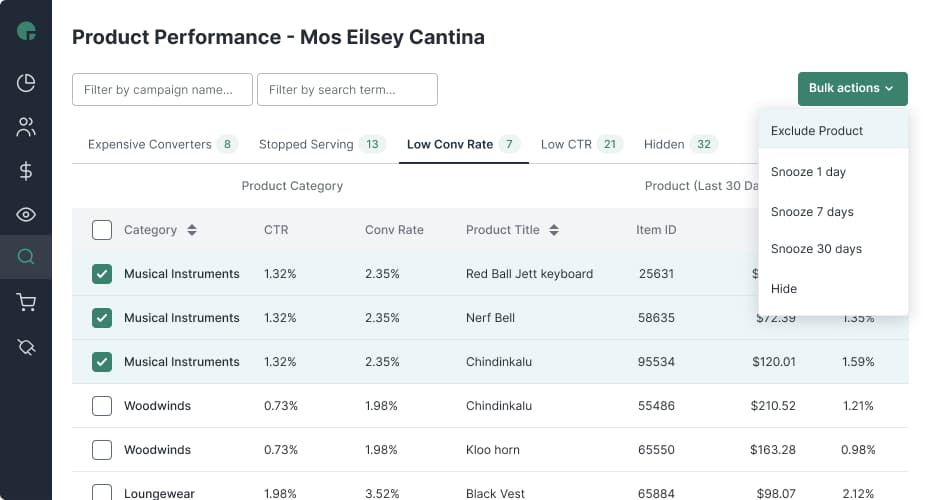Switch to Stopped Serving tab
929x500 pixels.
click(322, 144)
